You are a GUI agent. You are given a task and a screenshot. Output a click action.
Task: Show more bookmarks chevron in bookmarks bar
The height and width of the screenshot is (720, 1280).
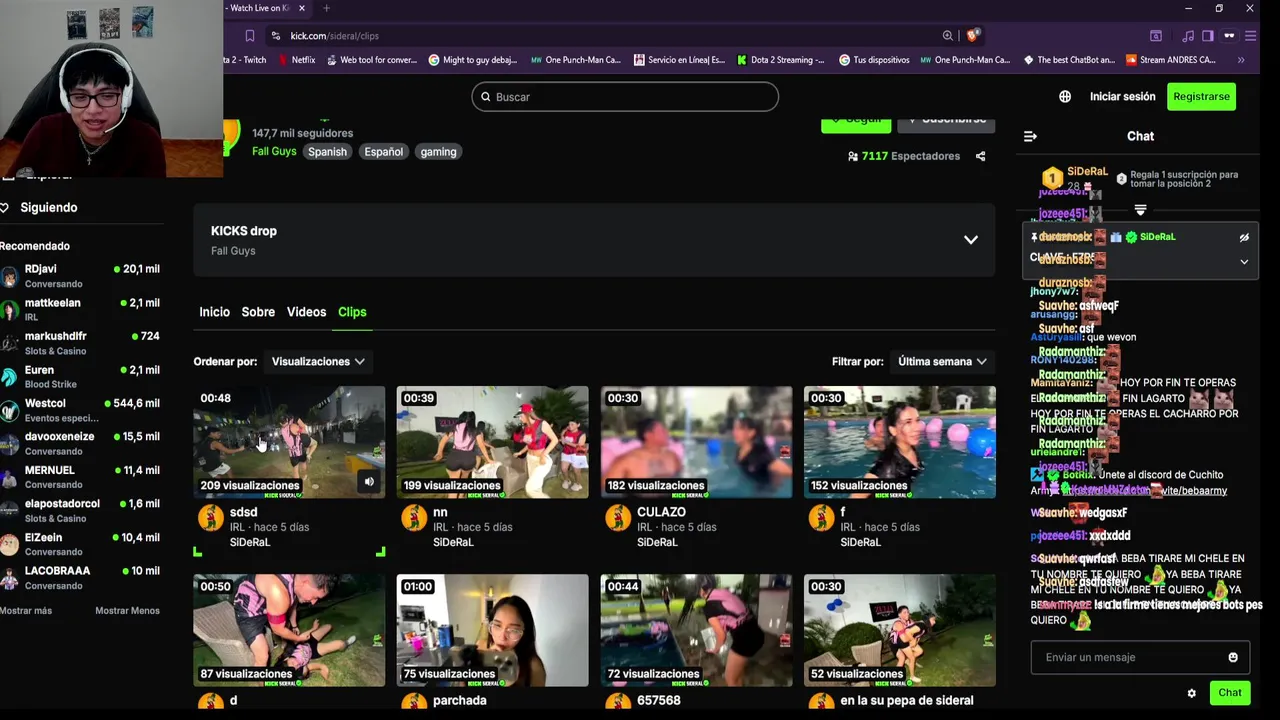coord(1241,60)
